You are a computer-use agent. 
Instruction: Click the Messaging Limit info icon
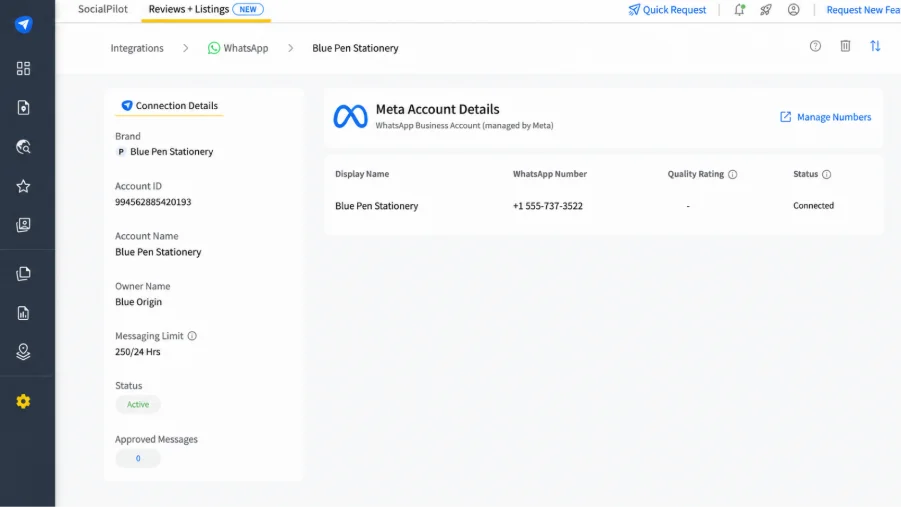coord(192,336)
